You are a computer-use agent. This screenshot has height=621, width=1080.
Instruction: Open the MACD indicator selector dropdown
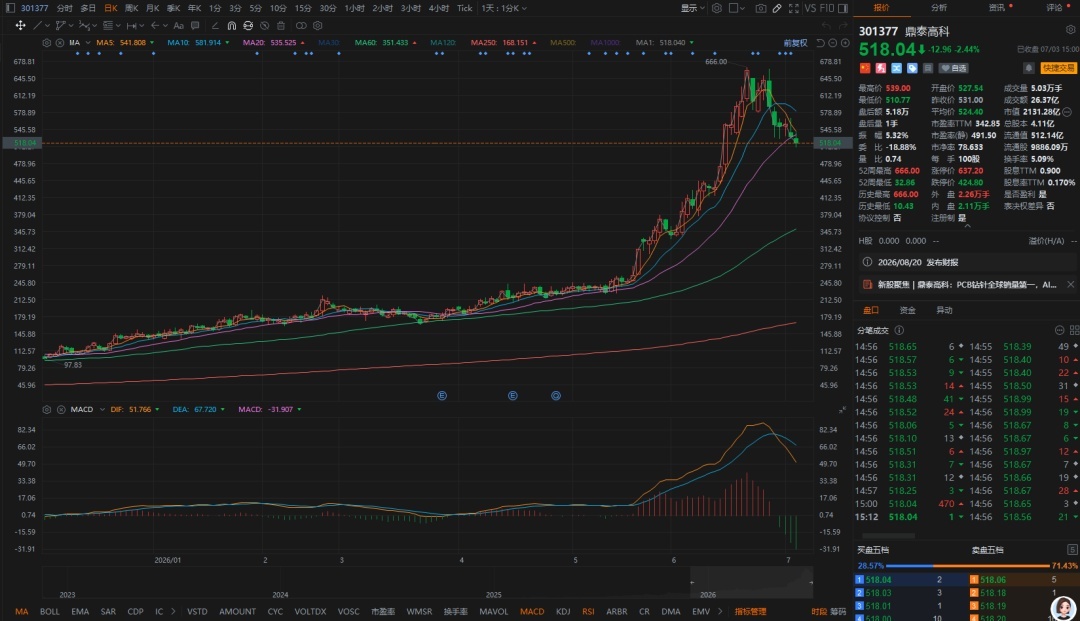[x=87, y=410]
